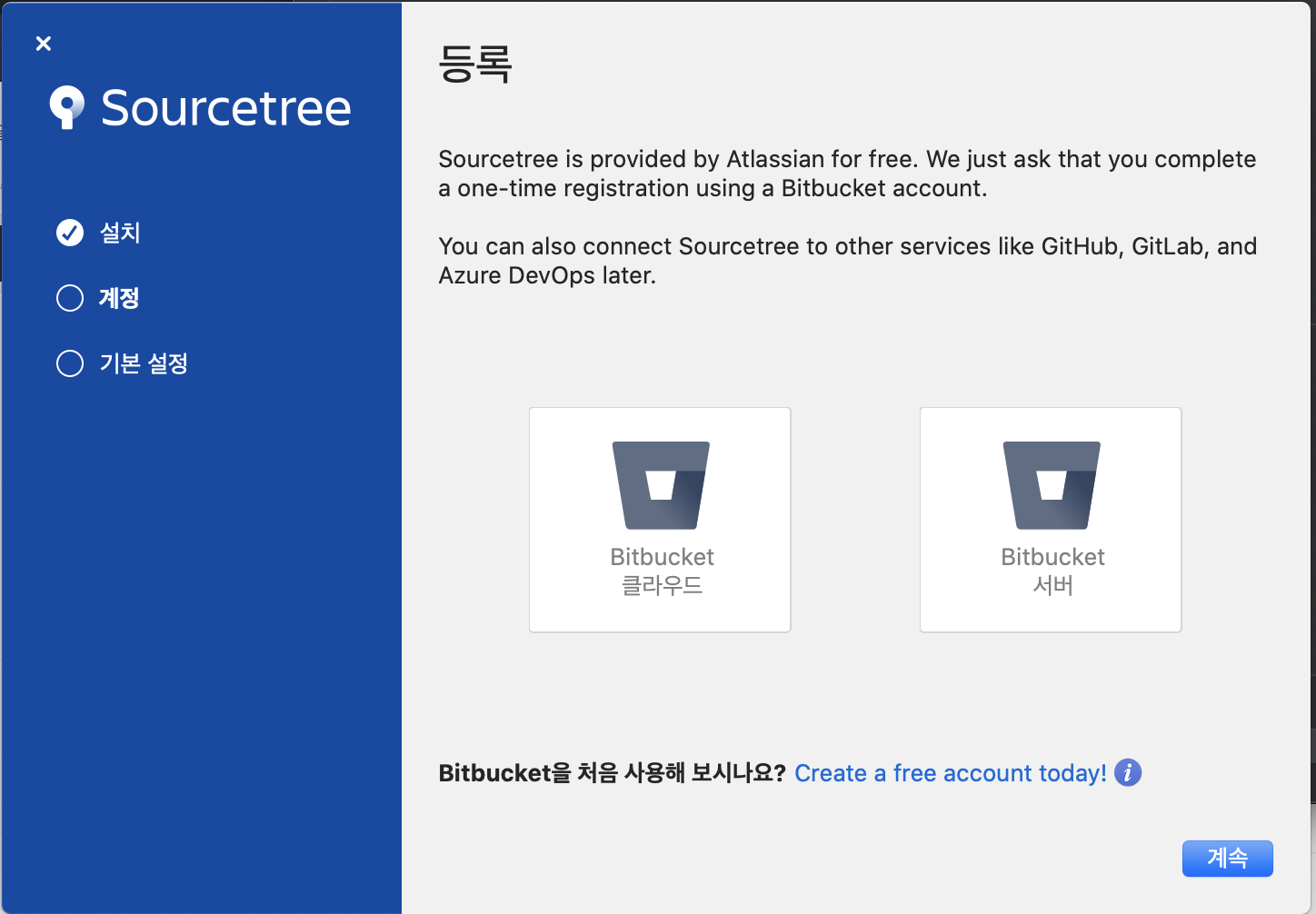1316x914 pixels.
Task: Go to the 설치 step
Action: pyautogui.click(x=119, y=233)
